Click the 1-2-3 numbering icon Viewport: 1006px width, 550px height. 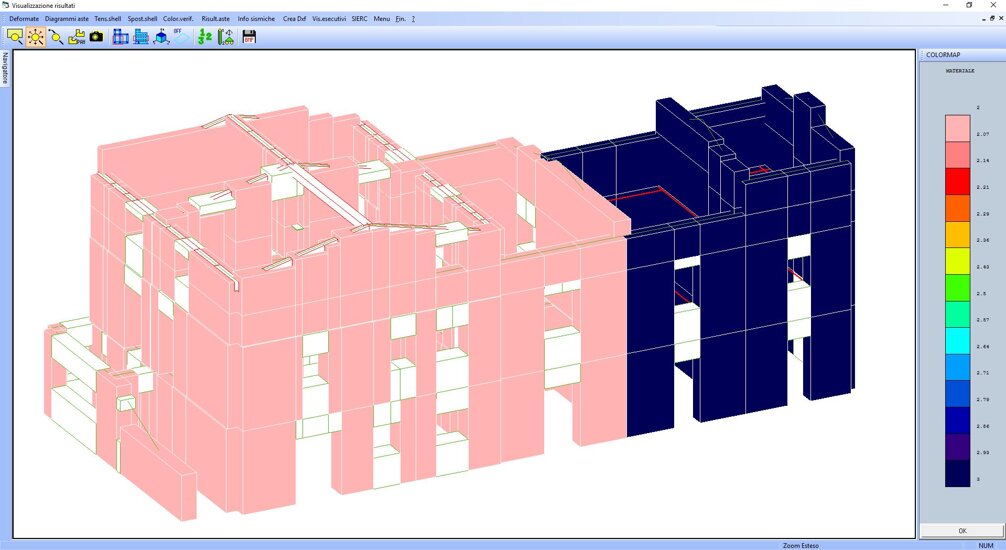pyautogui.click(x=205, y=37)
